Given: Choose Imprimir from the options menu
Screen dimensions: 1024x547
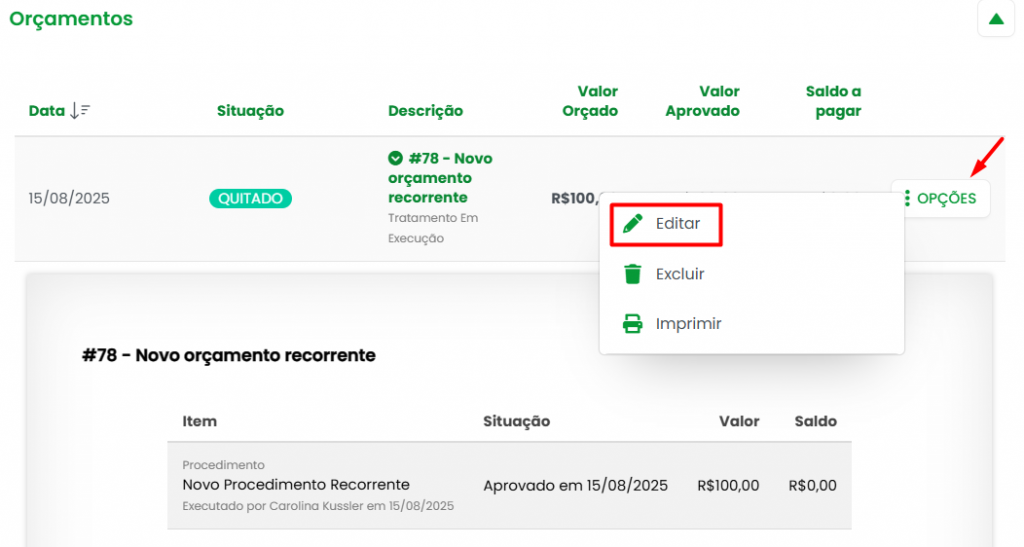Looking at the screenshot, I should (688, 324).
